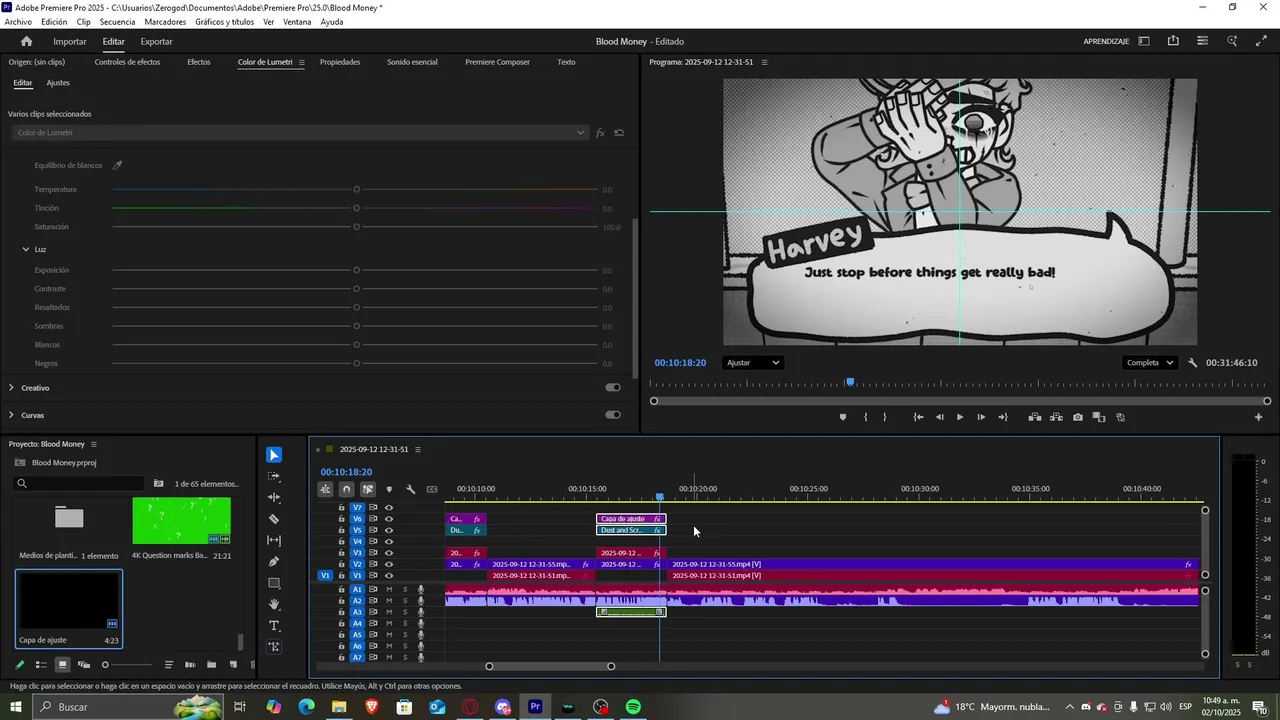This screenshot has width=1280, height=720.
Task: Open the Secuencia menu
Action: 117,21
